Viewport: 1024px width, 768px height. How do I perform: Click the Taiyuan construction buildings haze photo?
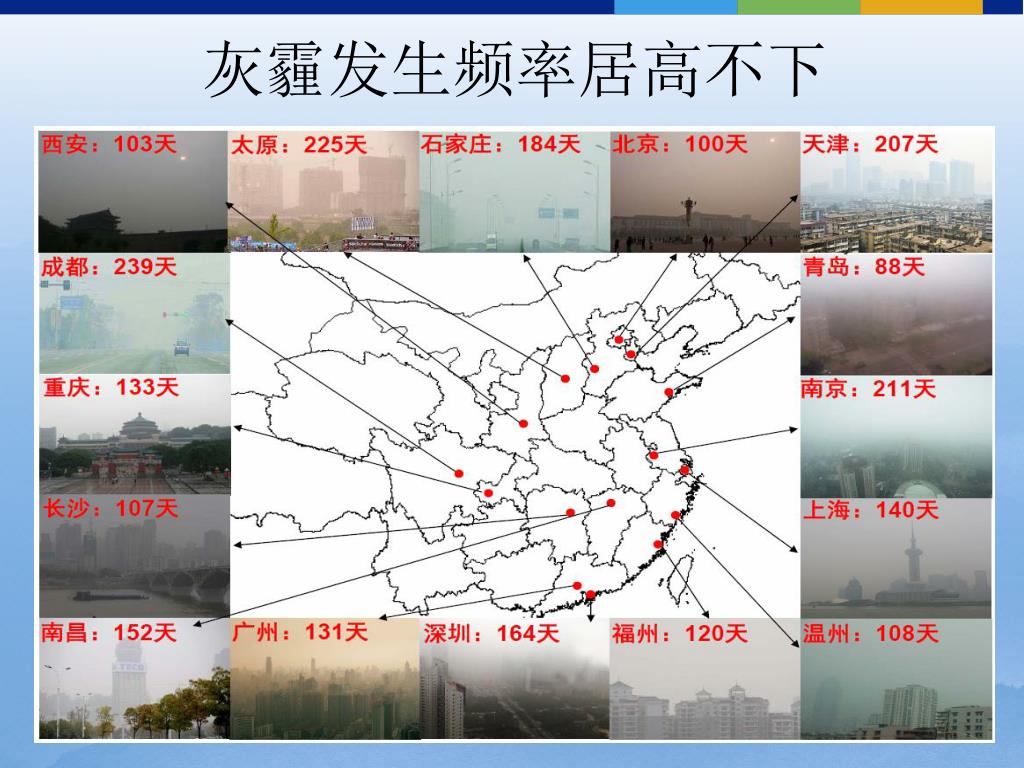pos(323,191)
